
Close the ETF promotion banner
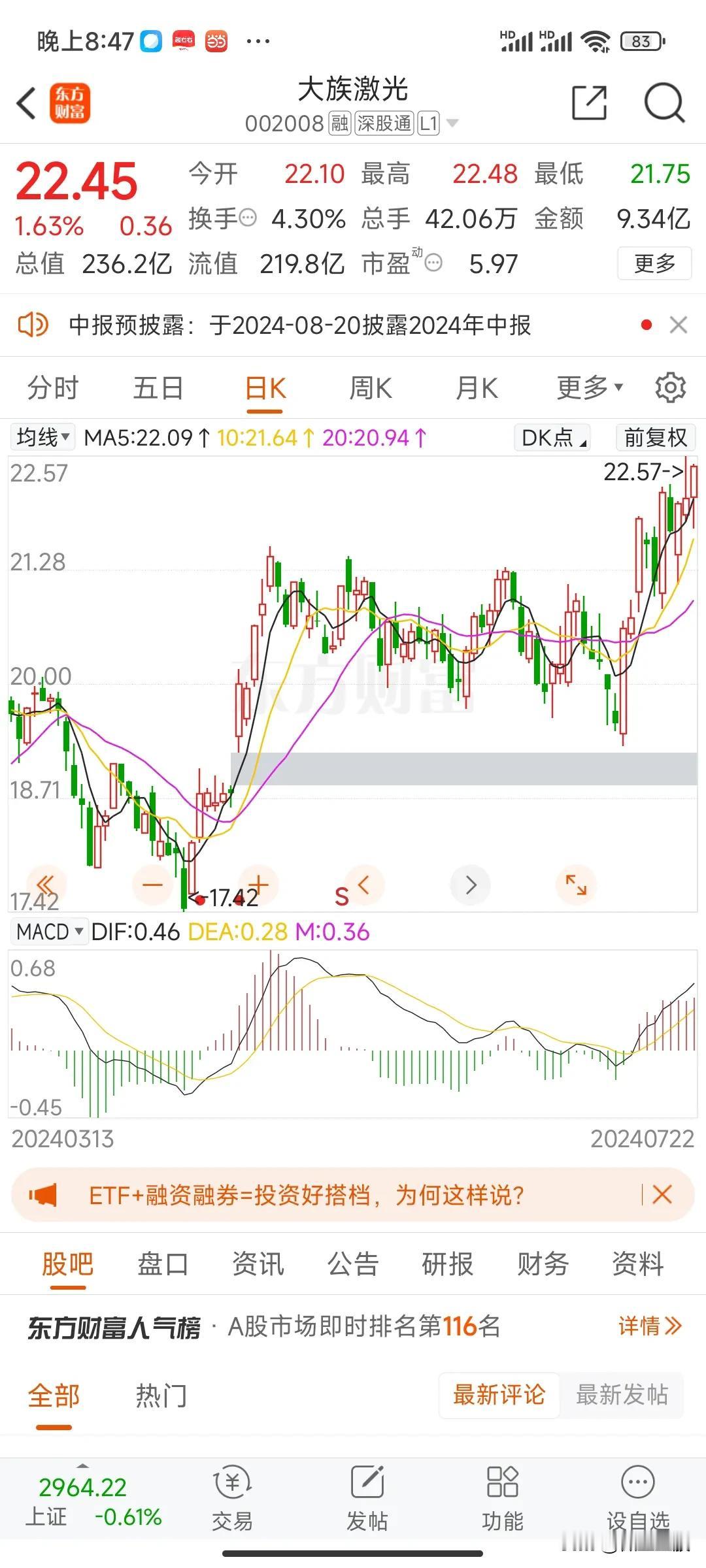click(662, 1195)
